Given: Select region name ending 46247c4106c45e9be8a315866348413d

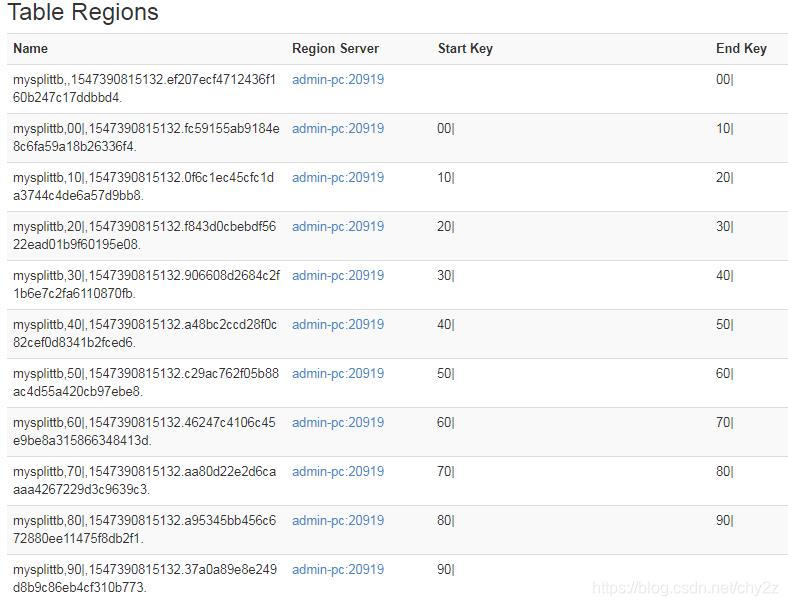Looking at the screenshot, I should tap(144, 432).
